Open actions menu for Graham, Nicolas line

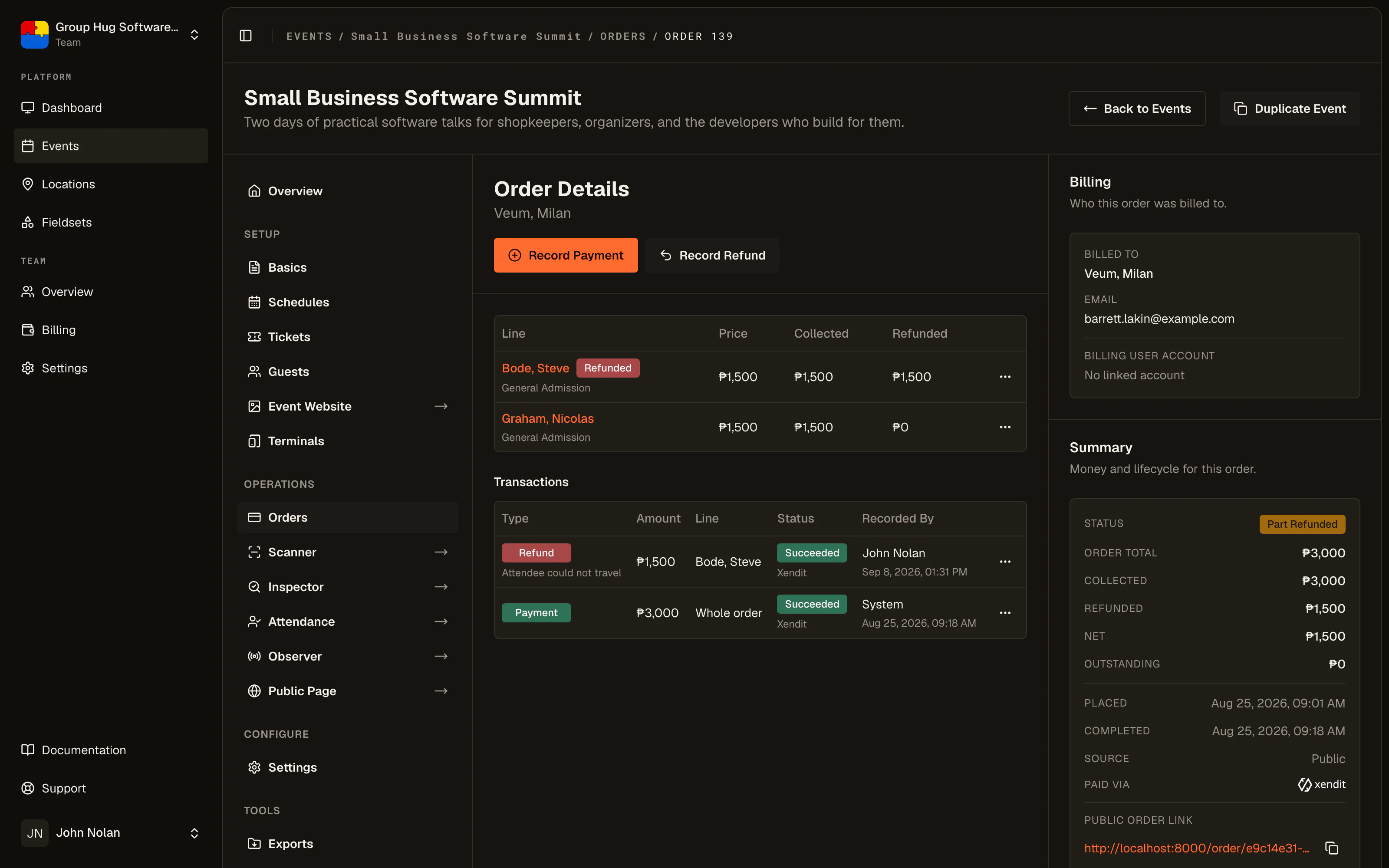(x=1005, y=427)
